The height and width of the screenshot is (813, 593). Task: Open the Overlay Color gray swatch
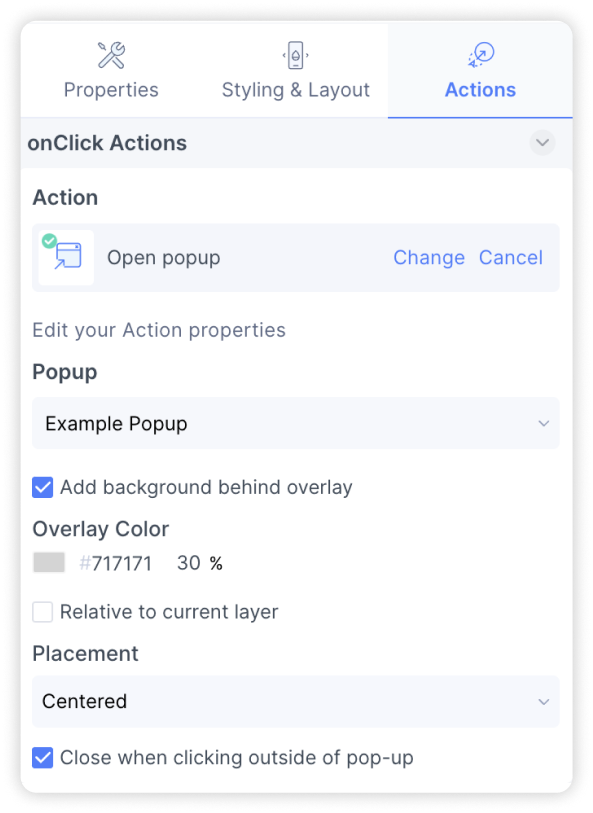49,563
